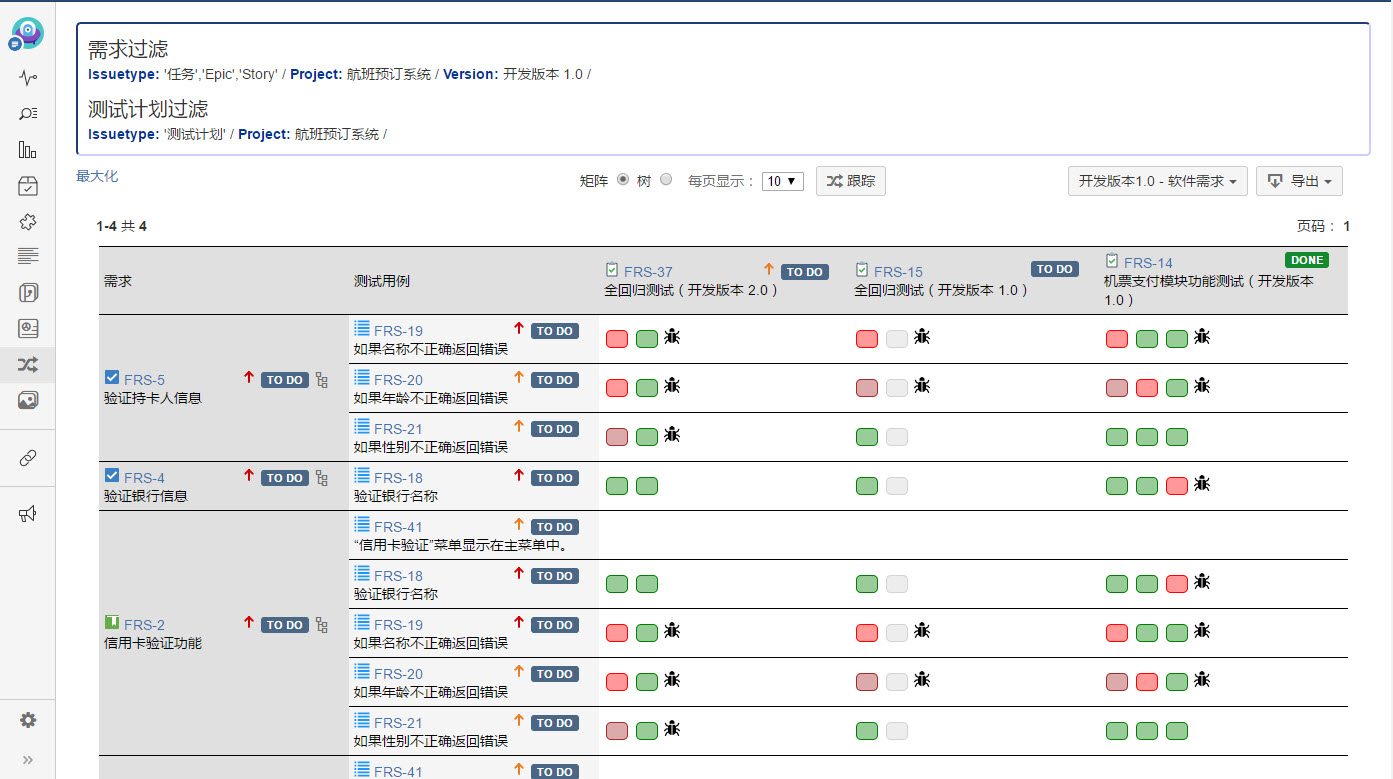Screen dimensions: 1393x779
Task: Click green status box for FRS-21 under FRS-5, FRS-15 column
Action: (x=867, y=437)
